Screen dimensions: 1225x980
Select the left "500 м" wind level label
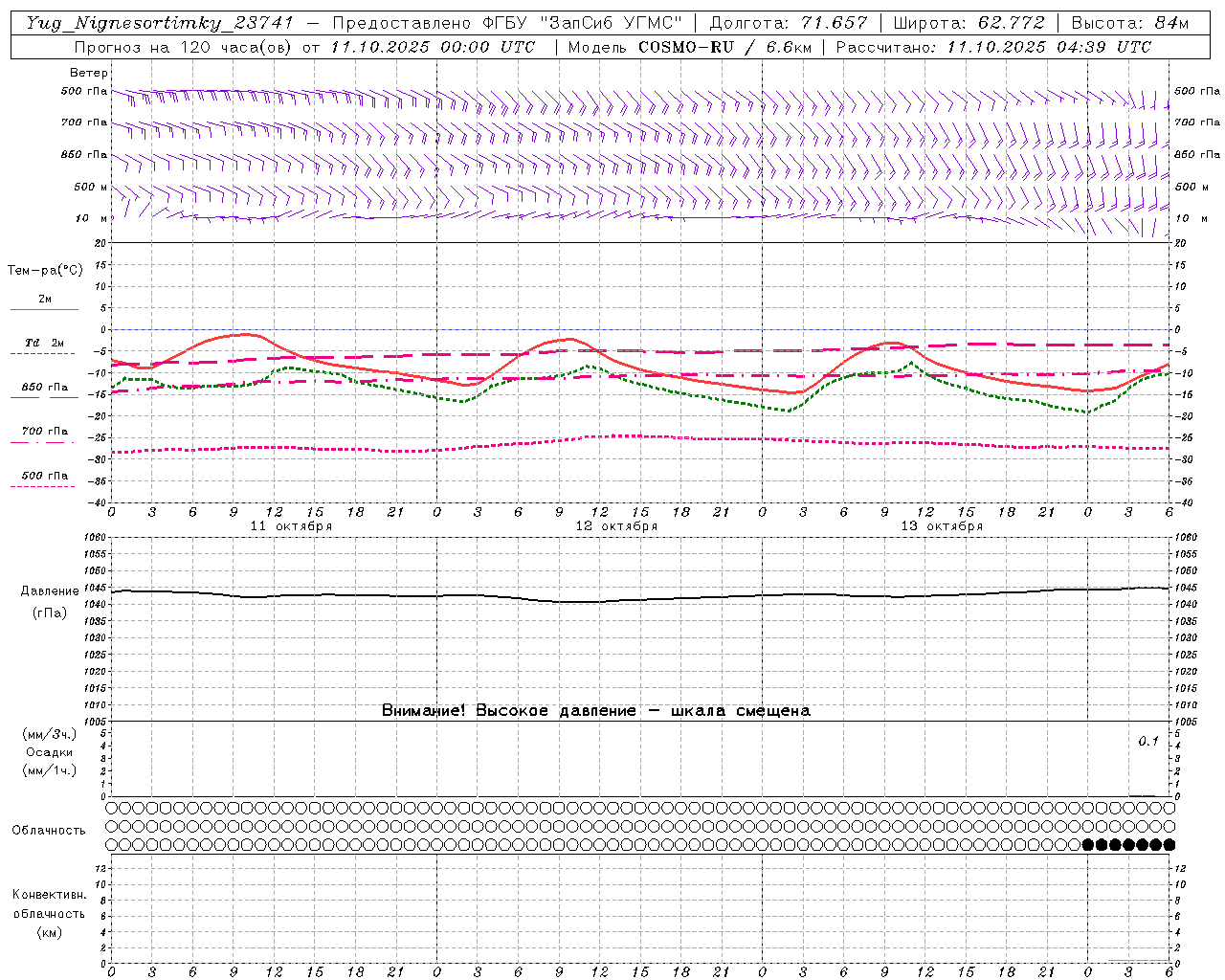(x=91, y=187)
